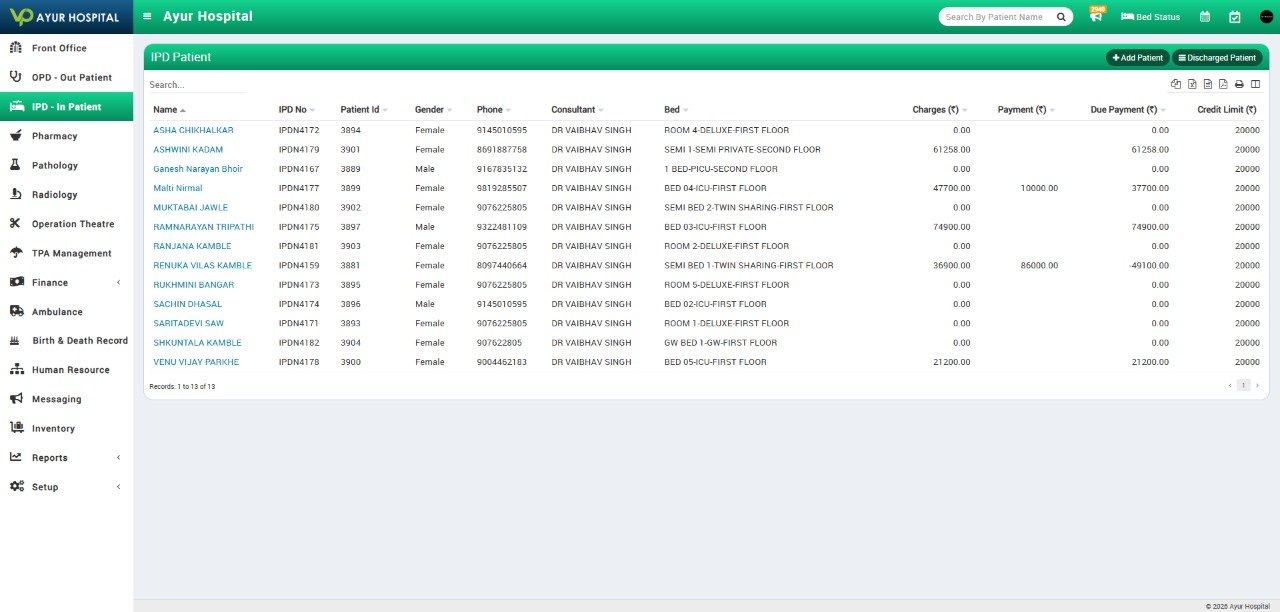Click inside the table Search field
The width and height of the screenshot is (1280, 612).
tap(197, 84)
